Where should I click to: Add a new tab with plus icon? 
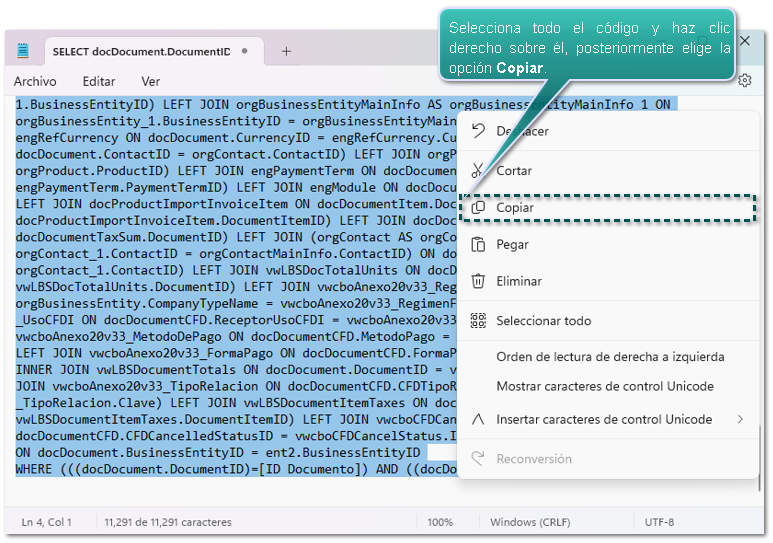pos(286,51)
